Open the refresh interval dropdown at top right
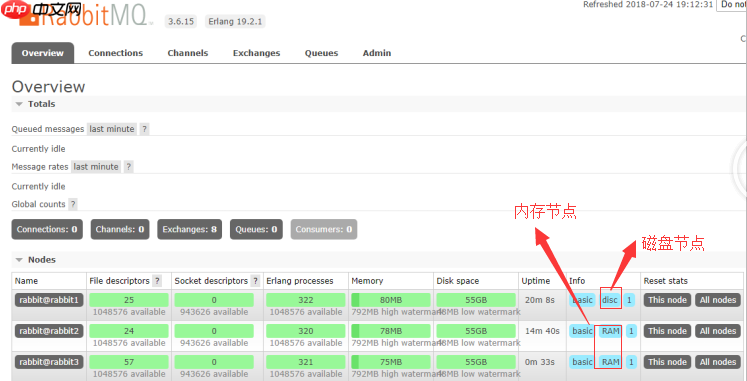 coord(731,5)
